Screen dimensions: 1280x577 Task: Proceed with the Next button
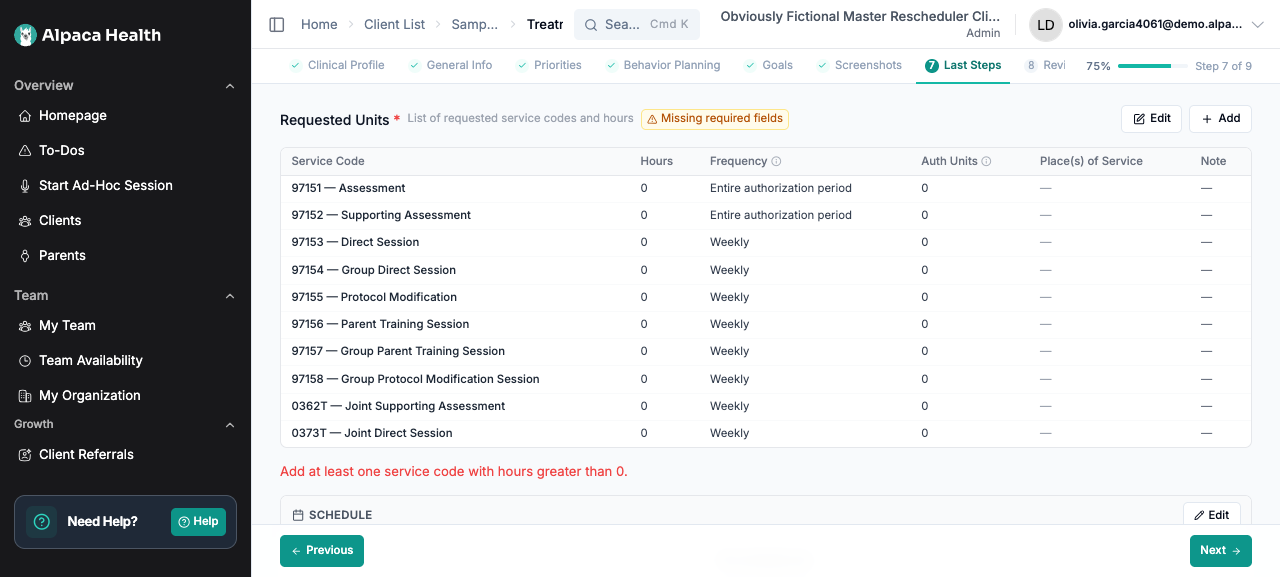tap(1220, 551)
